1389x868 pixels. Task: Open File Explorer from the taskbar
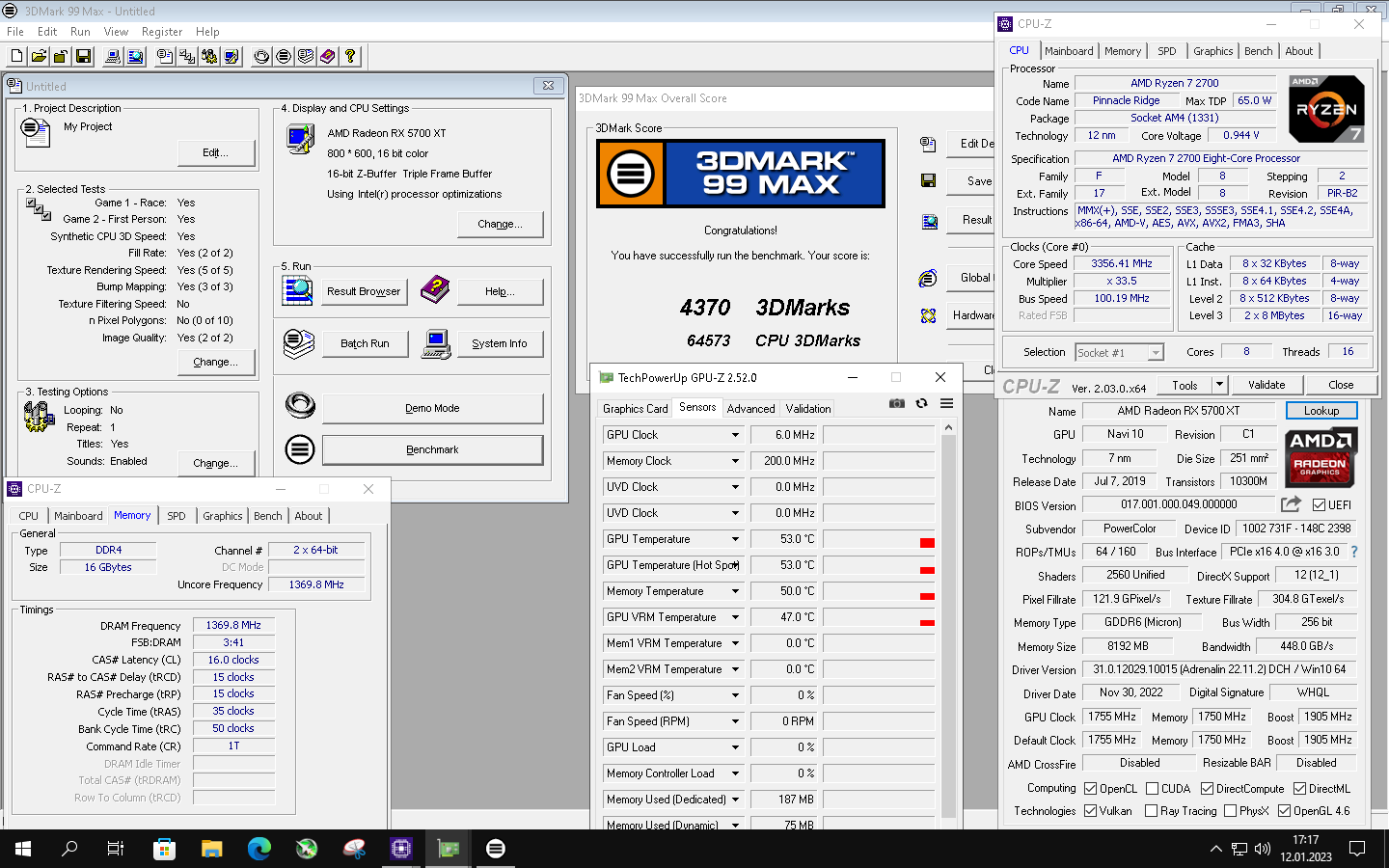(212, 849)
